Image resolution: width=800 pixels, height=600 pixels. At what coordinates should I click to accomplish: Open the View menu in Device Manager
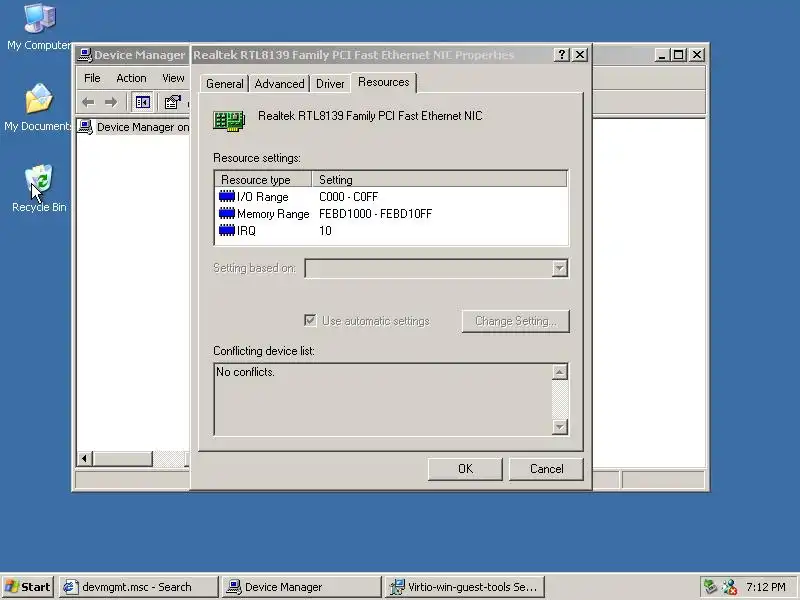[173, 78]
